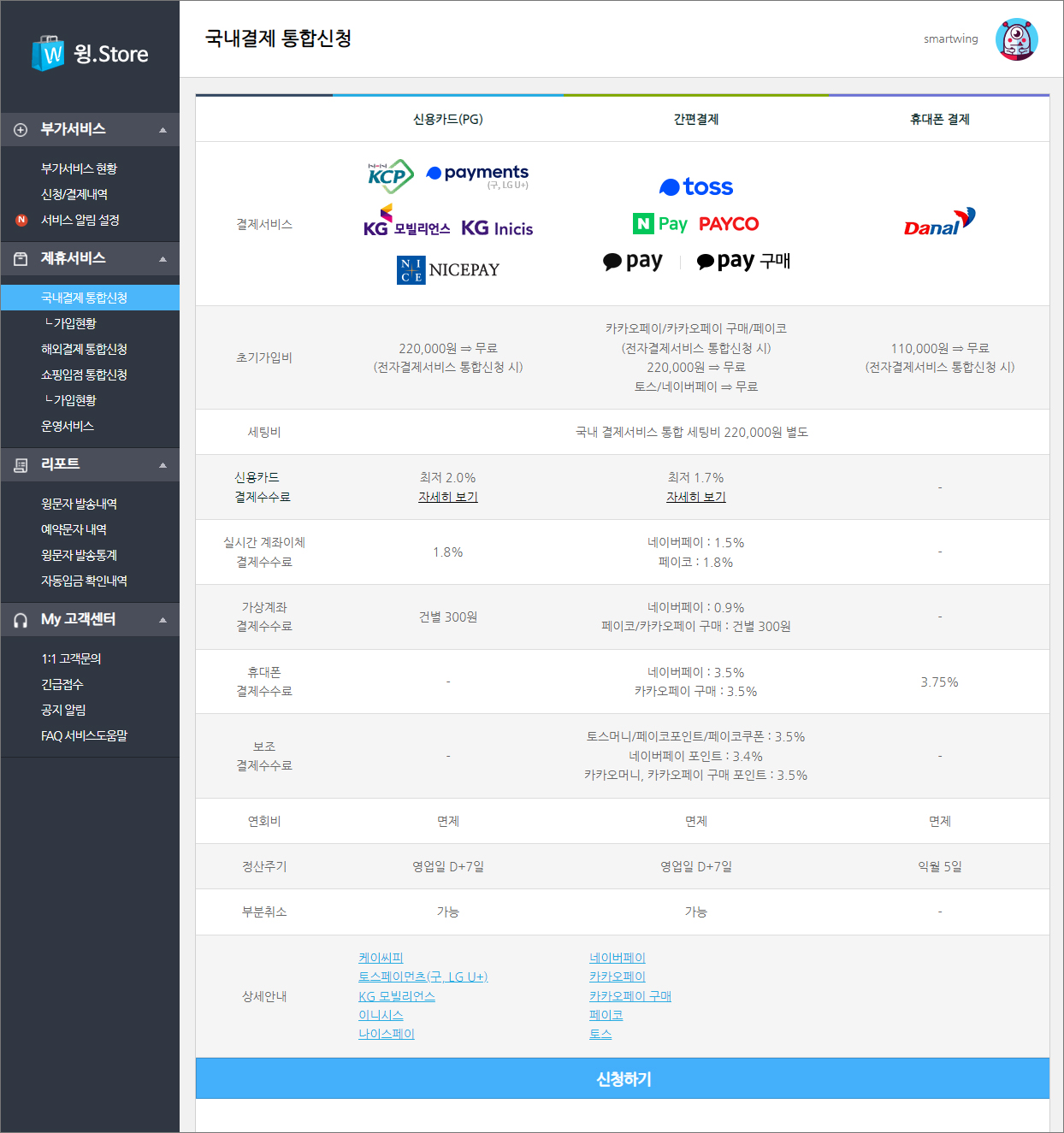Open 부가서비스 현황 in the sidebar

[79, 169]
